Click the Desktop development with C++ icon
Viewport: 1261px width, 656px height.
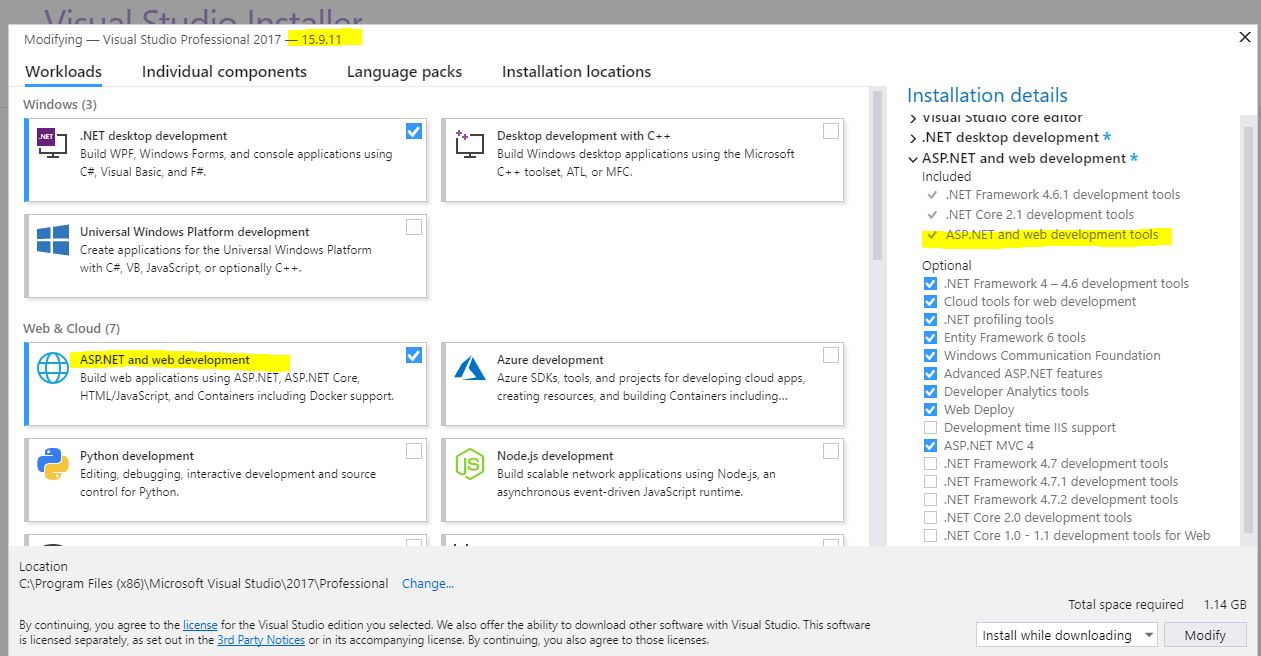click(469, 143)
